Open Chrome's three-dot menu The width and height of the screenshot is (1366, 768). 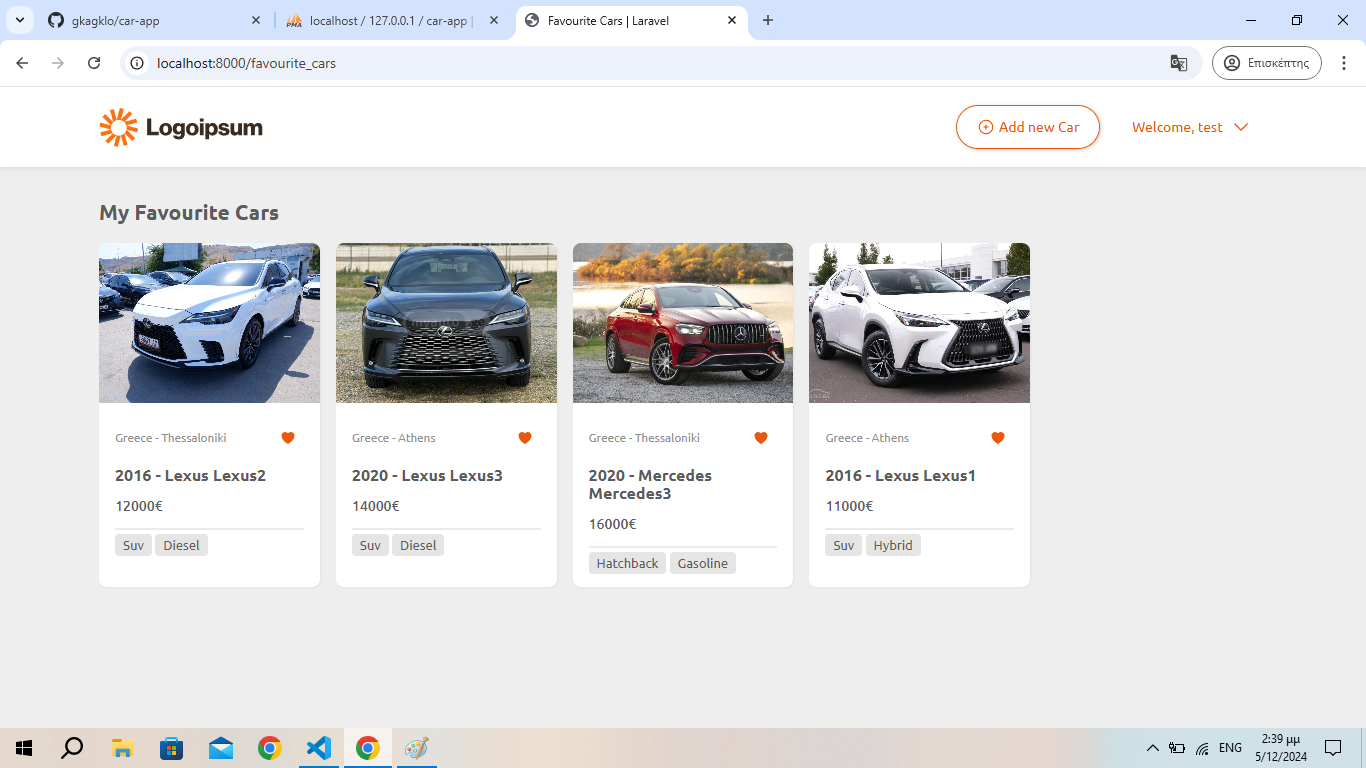coord(1345,63)
